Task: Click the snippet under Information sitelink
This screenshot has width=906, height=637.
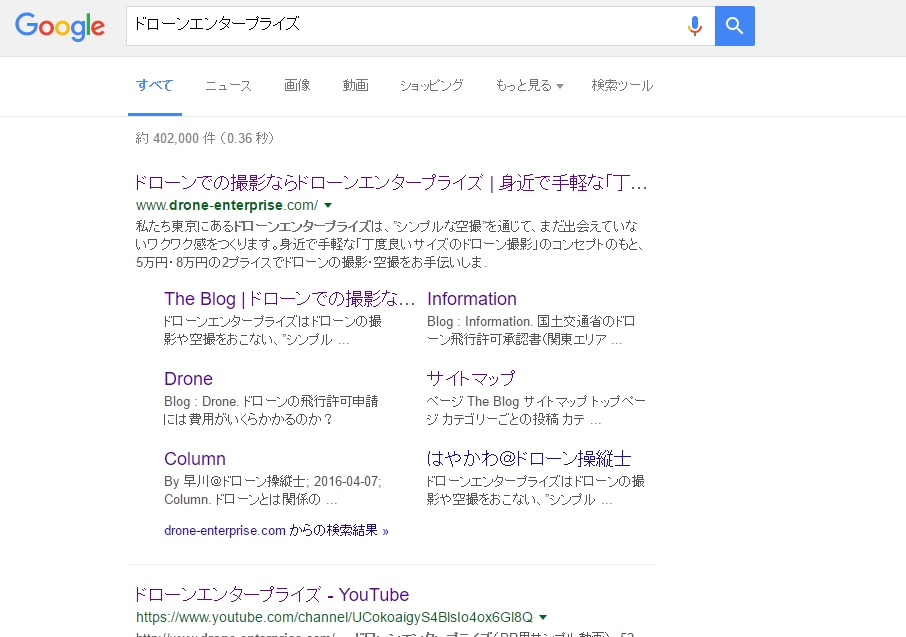Action: [530, 330]
